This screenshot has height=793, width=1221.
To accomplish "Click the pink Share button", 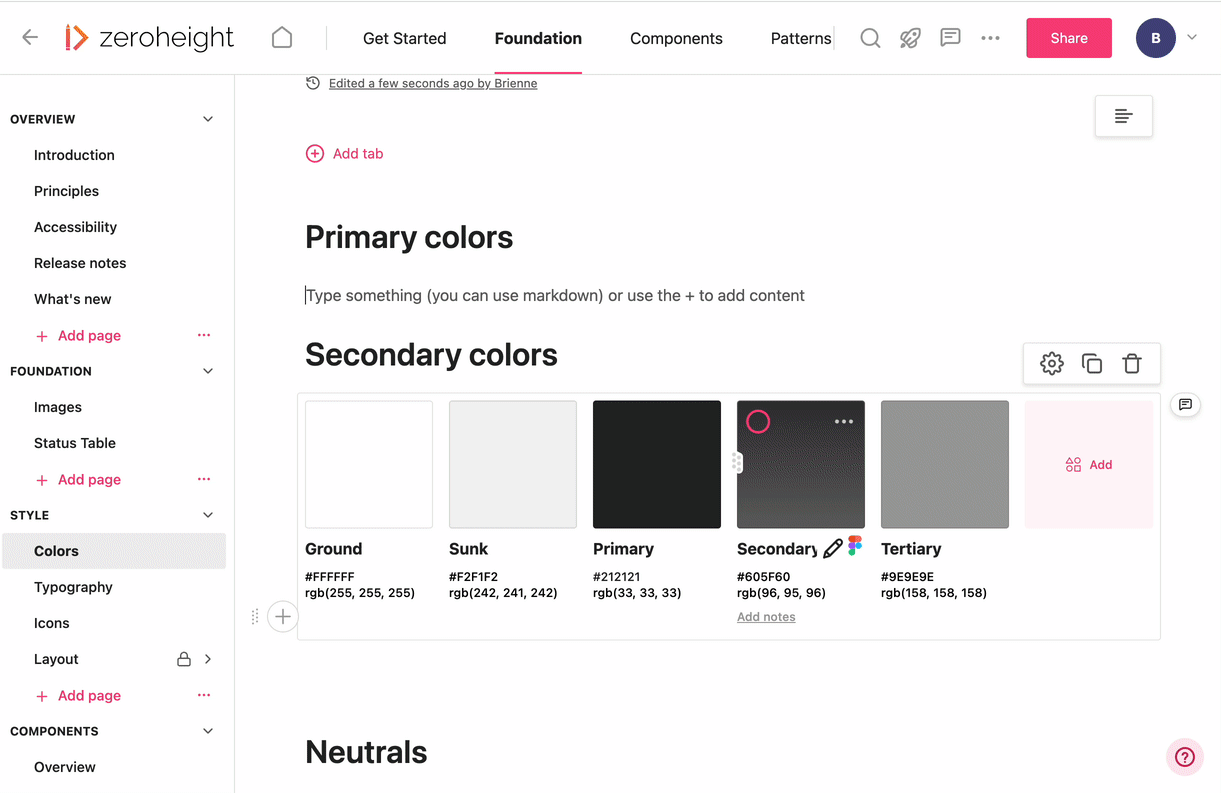I will (x=1069, y=38).
